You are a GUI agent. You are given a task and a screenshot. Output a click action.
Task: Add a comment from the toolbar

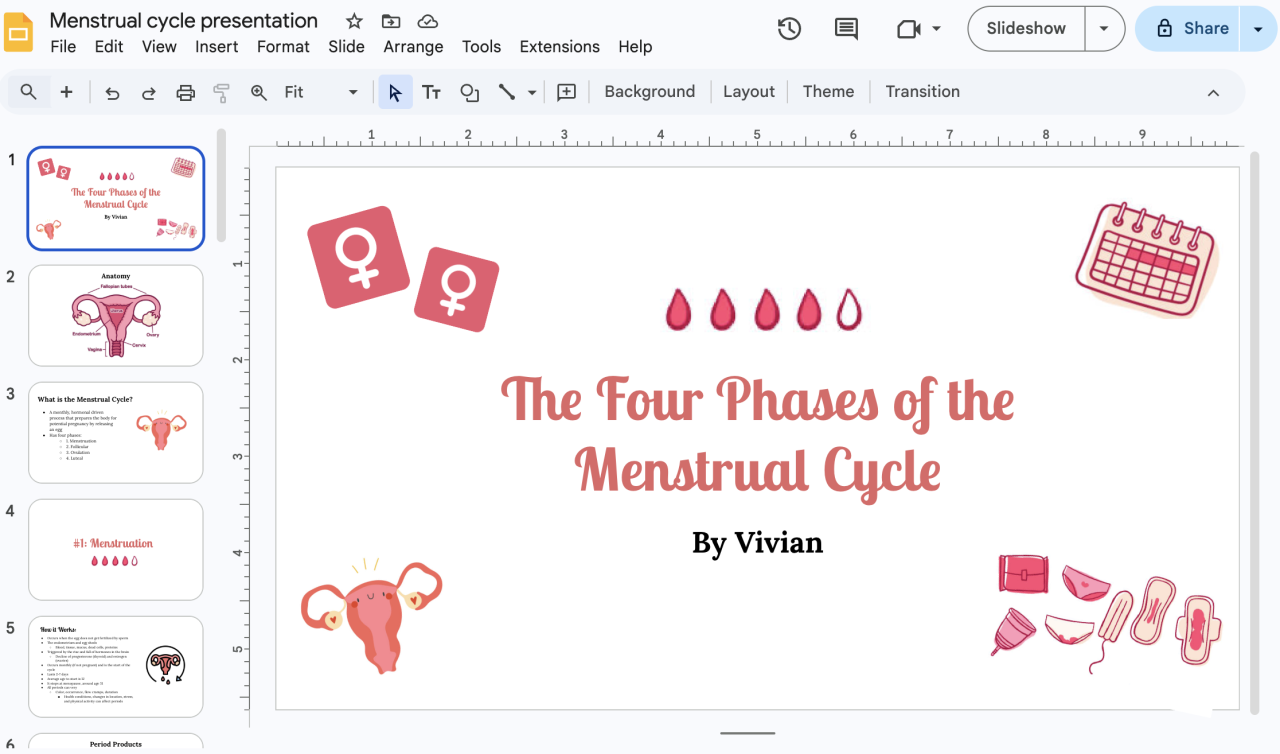(x=566, y=92)
